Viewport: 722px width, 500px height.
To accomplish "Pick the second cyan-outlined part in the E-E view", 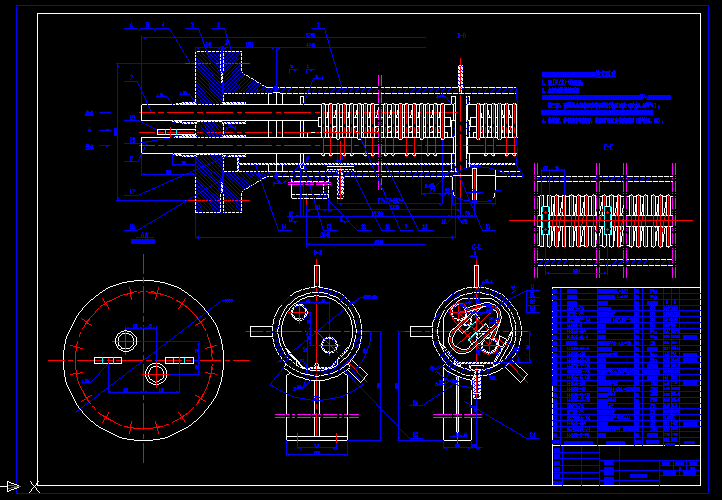I will tap(607, 220).
